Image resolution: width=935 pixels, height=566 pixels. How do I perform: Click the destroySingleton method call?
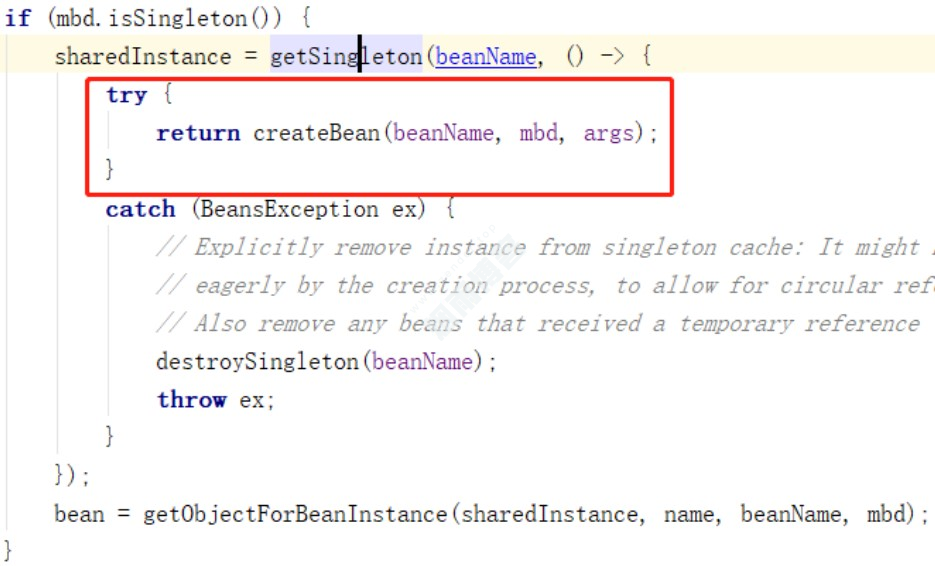258,361
